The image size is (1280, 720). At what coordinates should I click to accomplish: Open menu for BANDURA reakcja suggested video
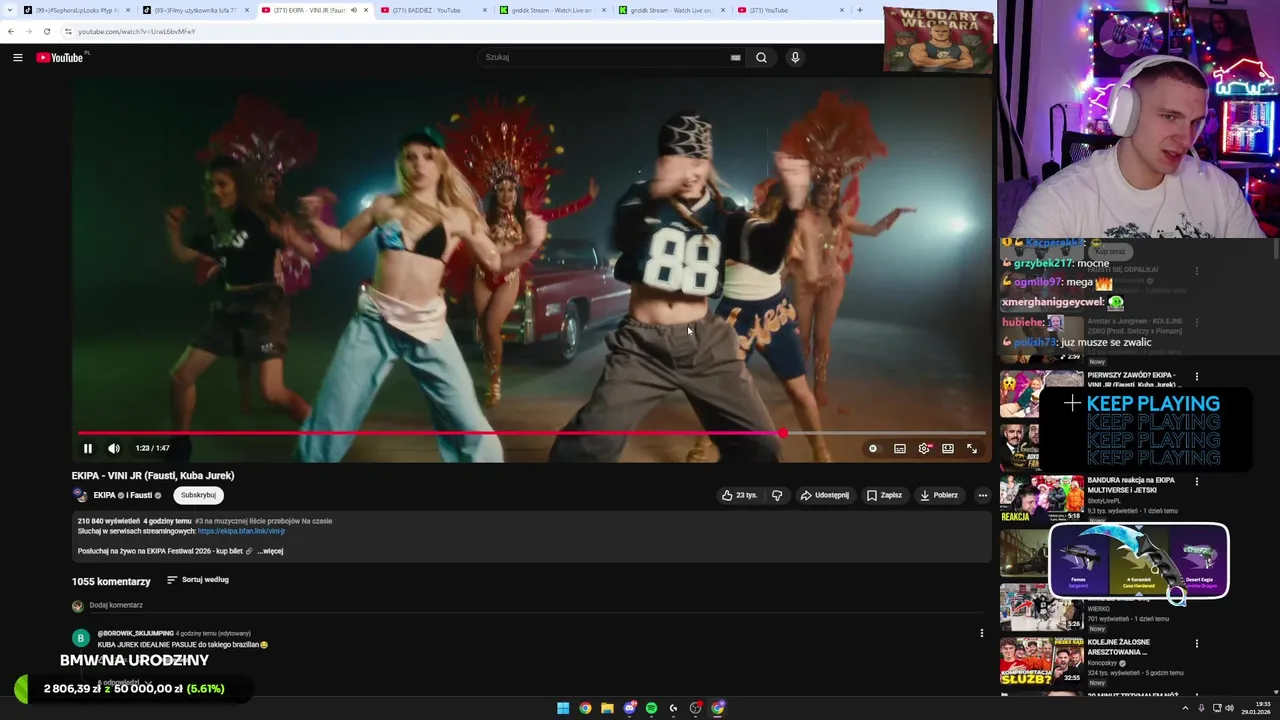pos(1197,482)
